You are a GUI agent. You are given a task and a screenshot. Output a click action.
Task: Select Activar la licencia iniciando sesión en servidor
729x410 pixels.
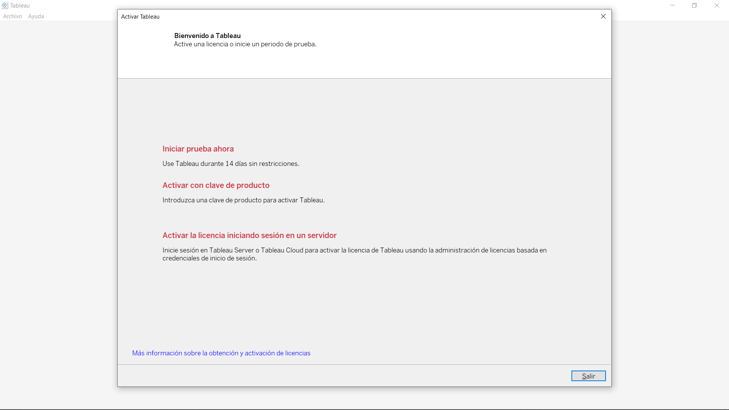coord(249,236)
